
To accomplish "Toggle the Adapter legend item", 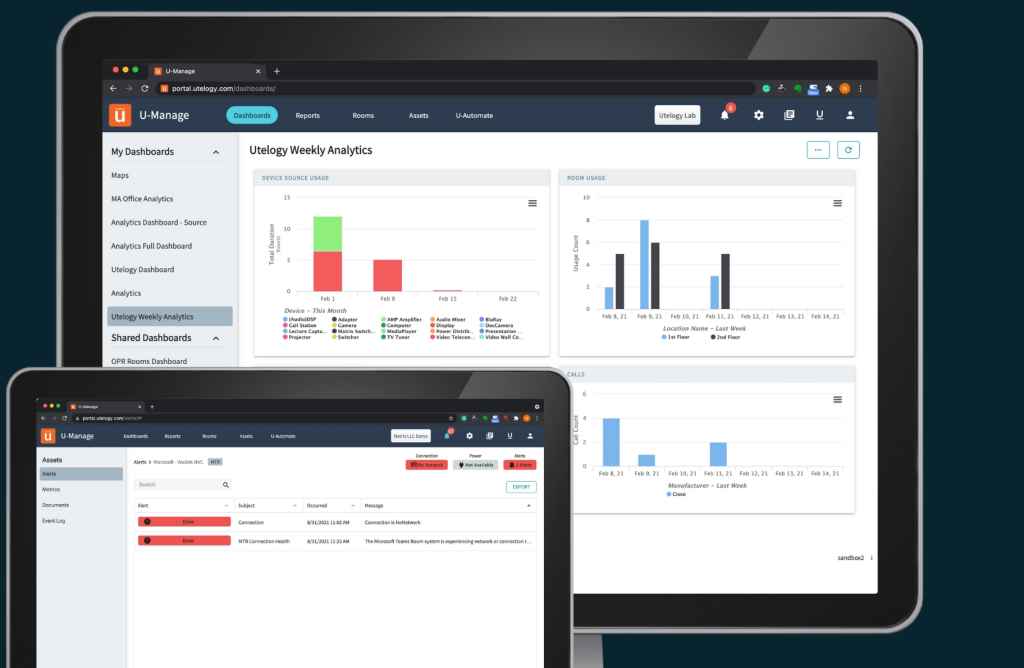I will [345, 319].
